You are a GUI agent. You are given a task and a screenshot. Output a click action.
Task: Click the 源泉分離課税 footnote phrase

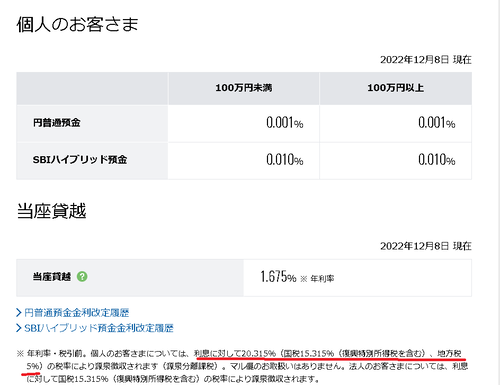tap(191, 366)
